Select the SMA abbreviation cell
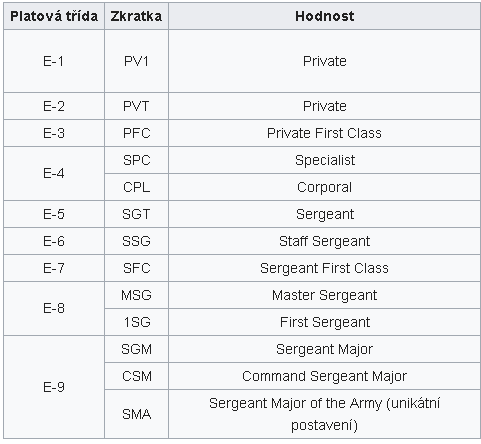 [x=136, y=414]
